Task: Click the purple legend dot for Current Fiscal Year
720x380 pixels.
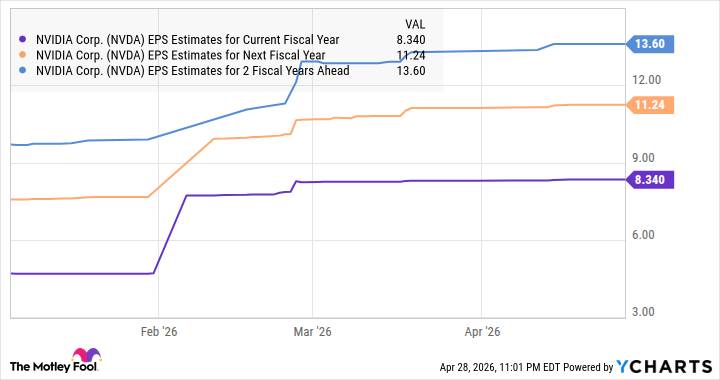Action: coord(22,40)
